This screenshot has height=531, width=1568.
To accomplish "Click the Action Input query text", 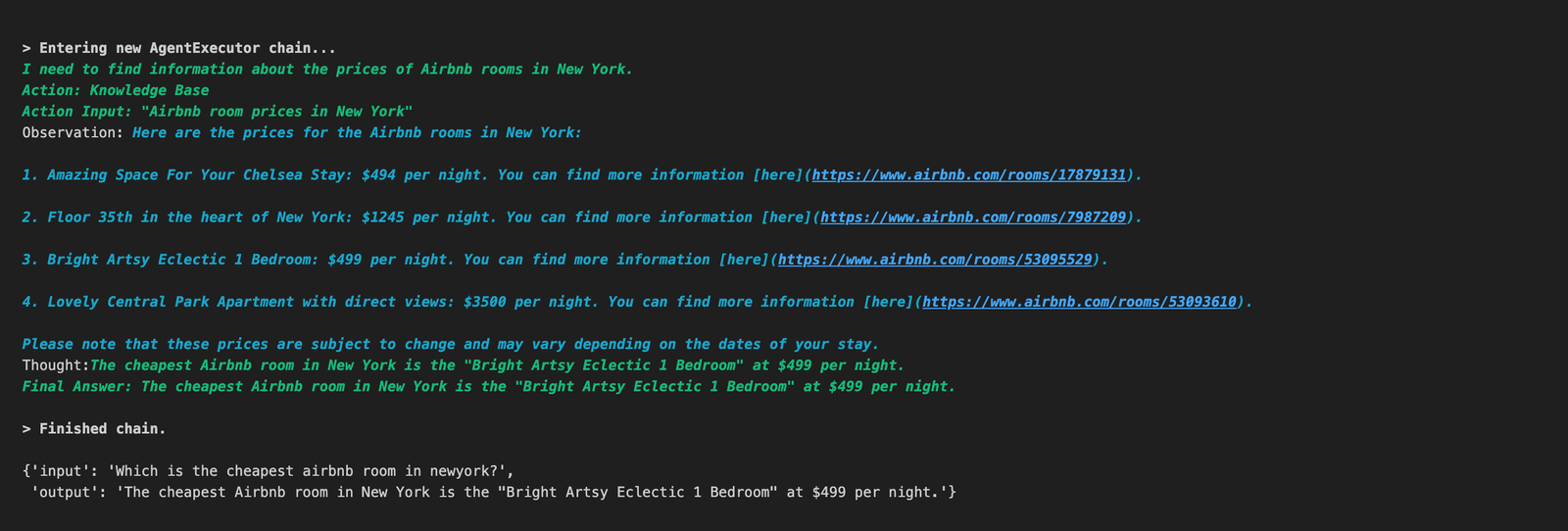I will coord(276,112).
